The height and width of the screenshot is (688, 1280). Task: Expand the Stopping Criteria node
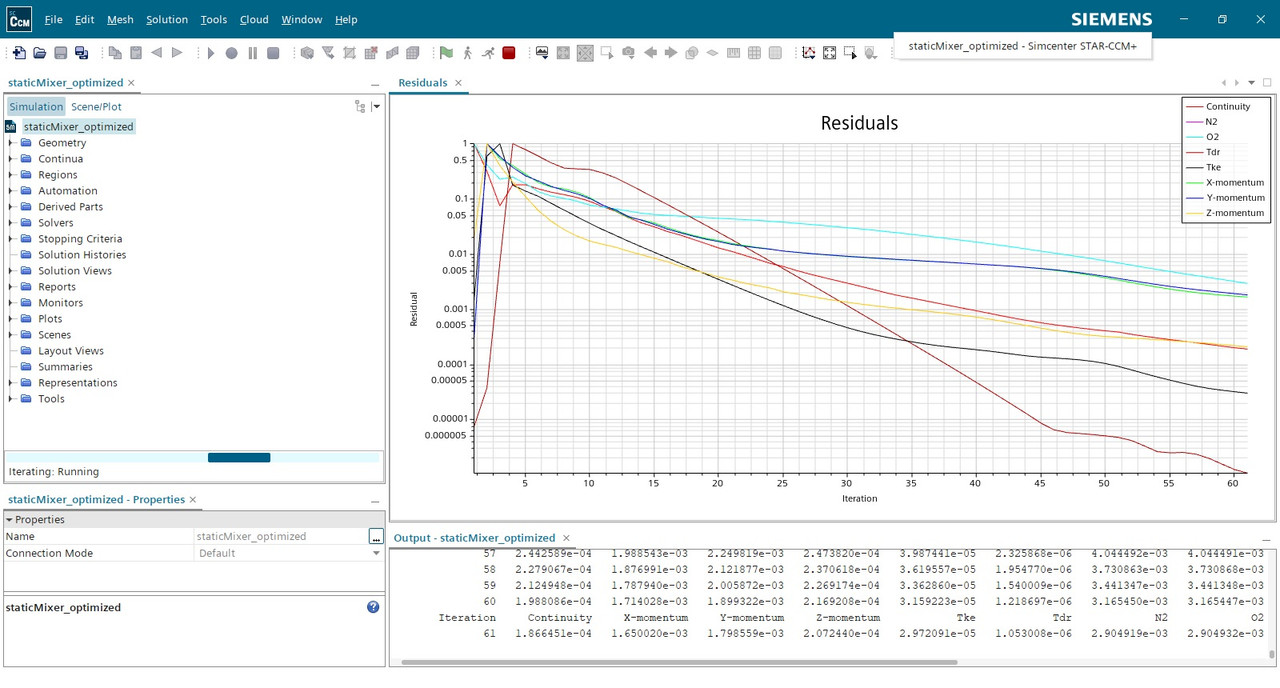coord(11,239)
